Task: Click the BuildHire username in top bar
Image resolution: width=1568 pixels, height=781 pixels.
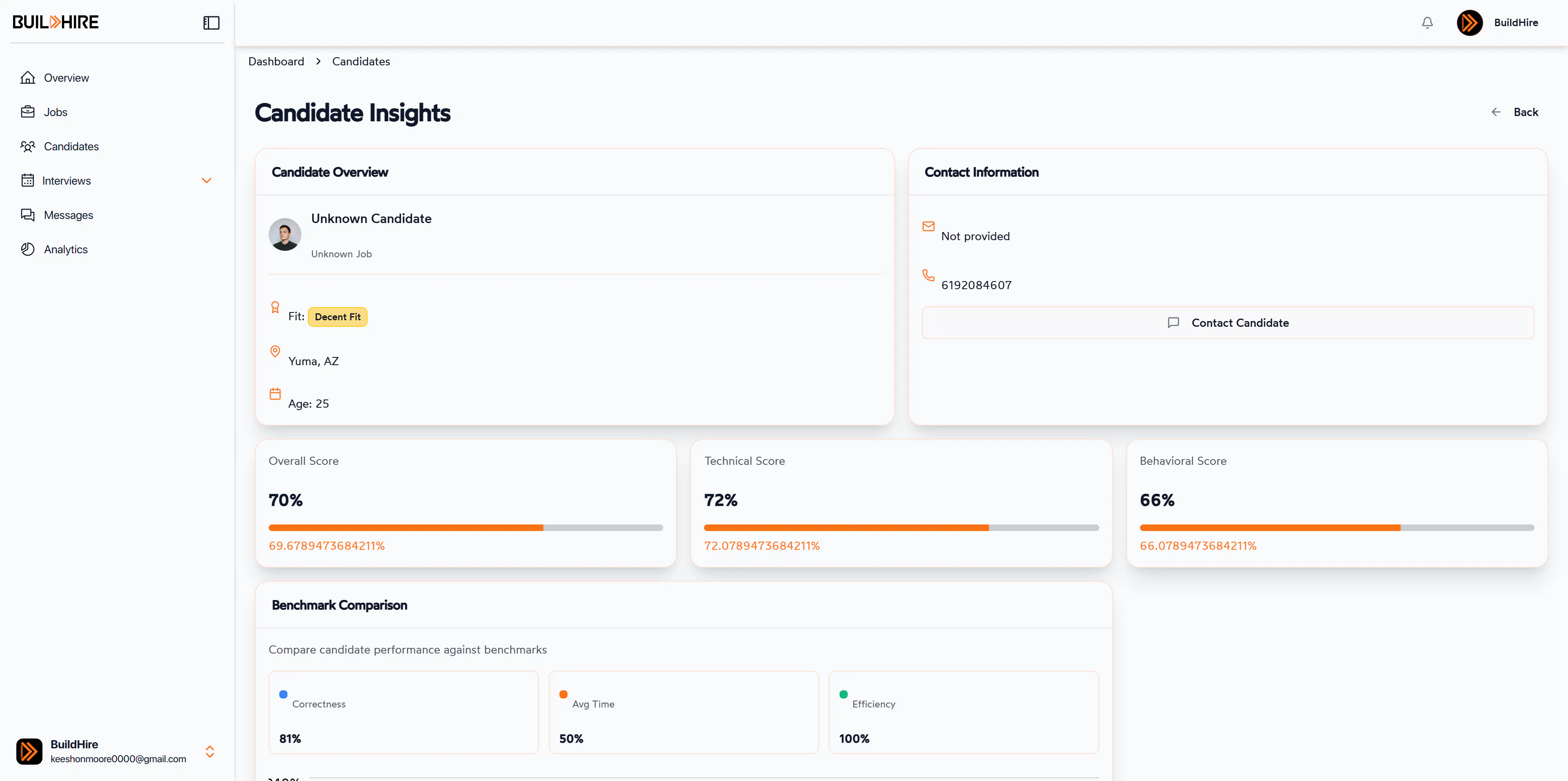Action: tap(1516, 22)
